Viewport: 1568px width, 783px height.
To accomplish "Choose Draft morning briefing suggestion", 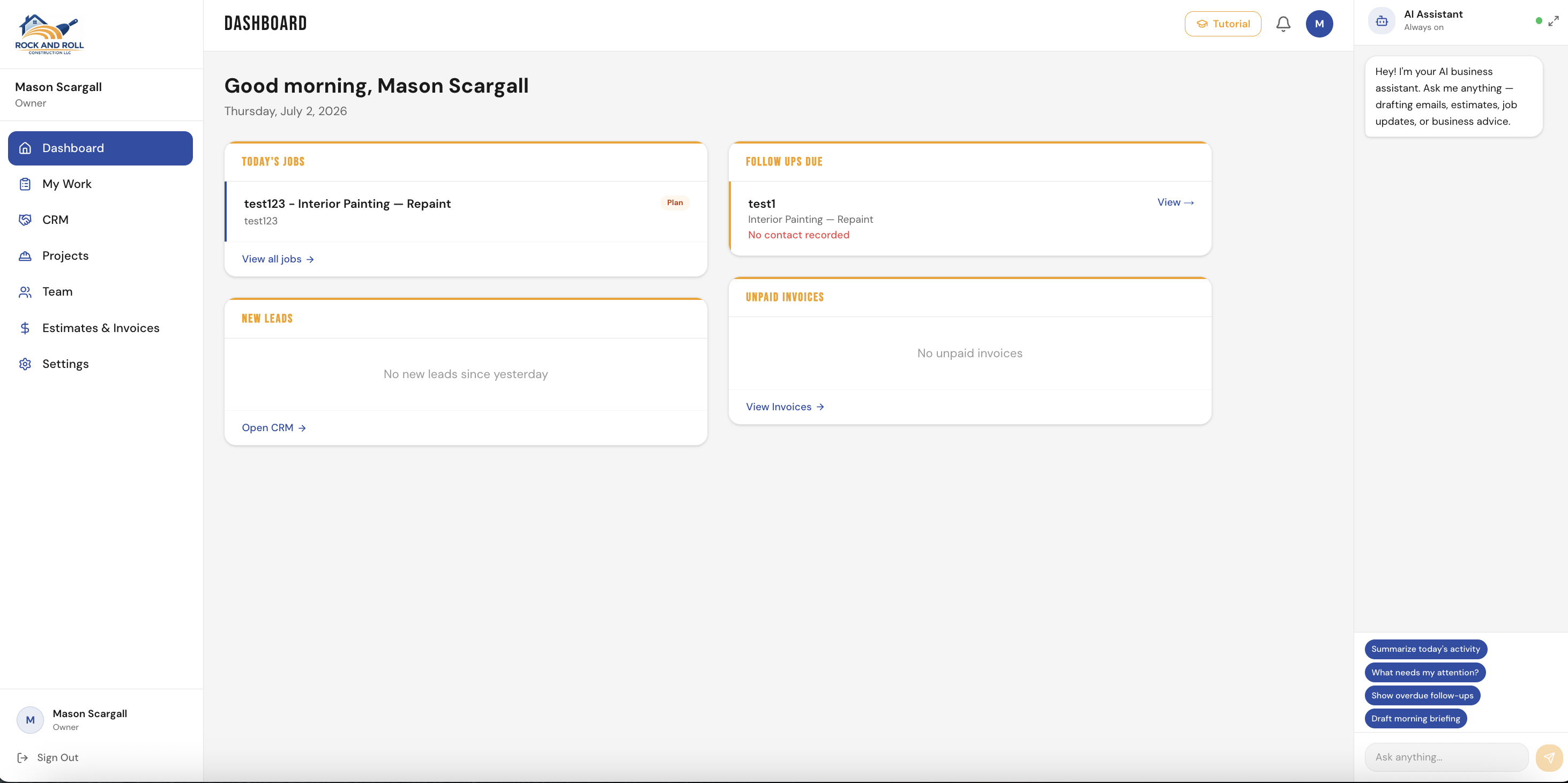I will tap(1416, 719).
